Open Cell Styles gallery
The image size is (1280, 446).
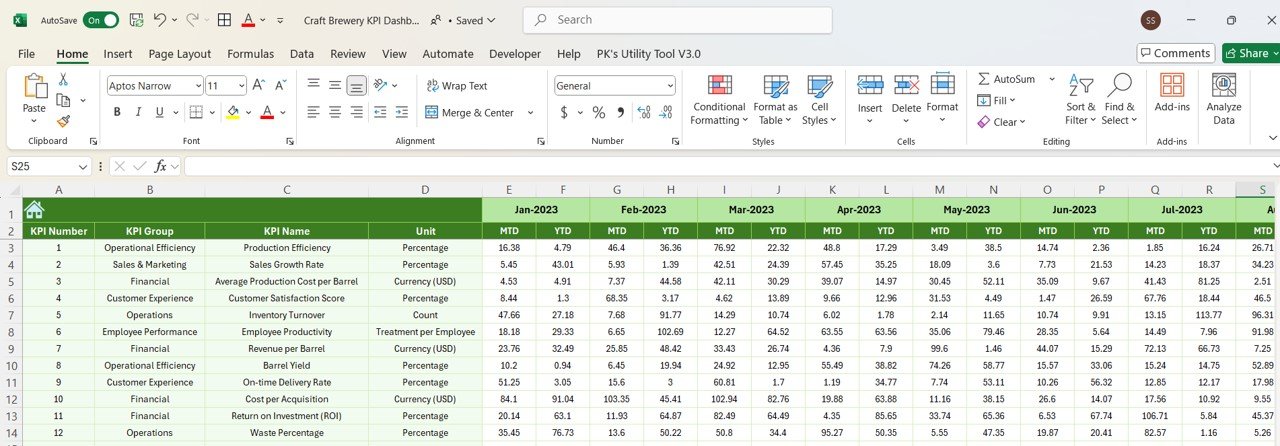coord(819,99)
